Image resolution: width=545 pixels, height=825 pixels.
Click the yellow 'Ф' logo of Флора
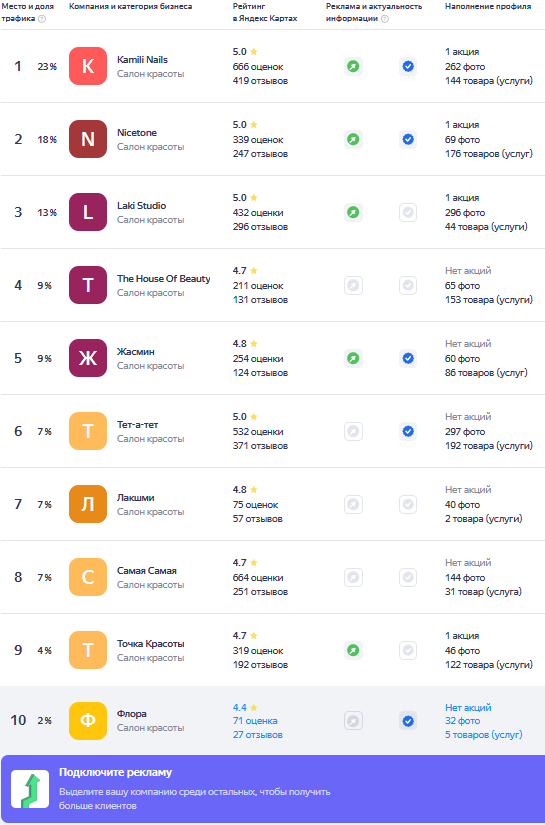point(88,721)
